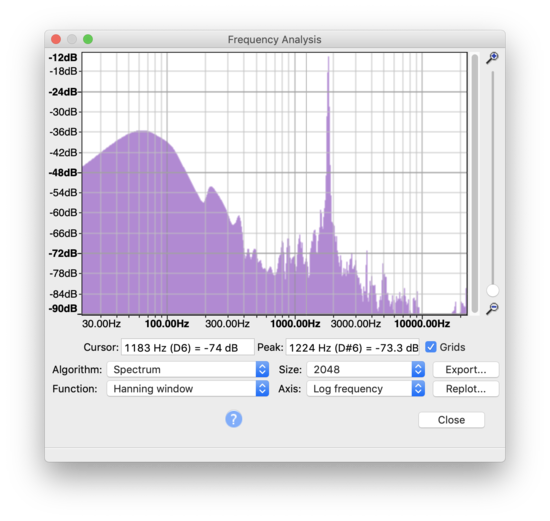
Task: Click the Cursor frequency readout field
Action: (188, 347)
